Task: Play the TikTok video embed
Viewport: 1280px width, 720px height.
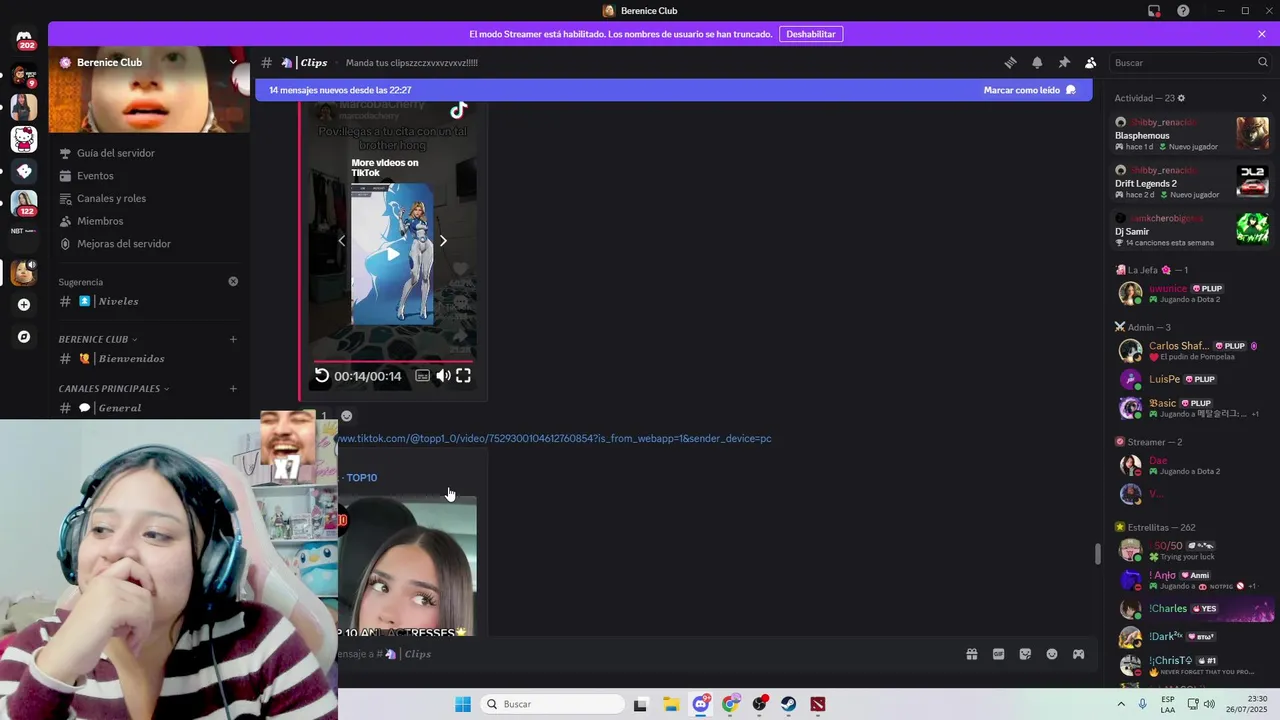Action: pos(393,254)
